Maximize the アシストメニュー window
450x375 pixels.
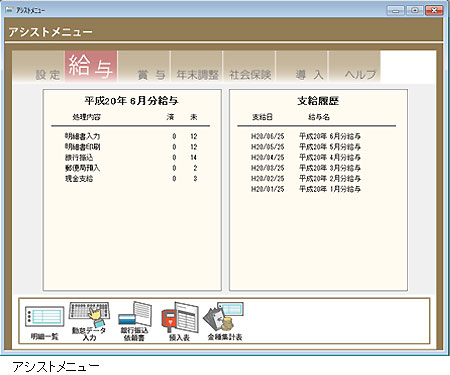click(415, 10)
